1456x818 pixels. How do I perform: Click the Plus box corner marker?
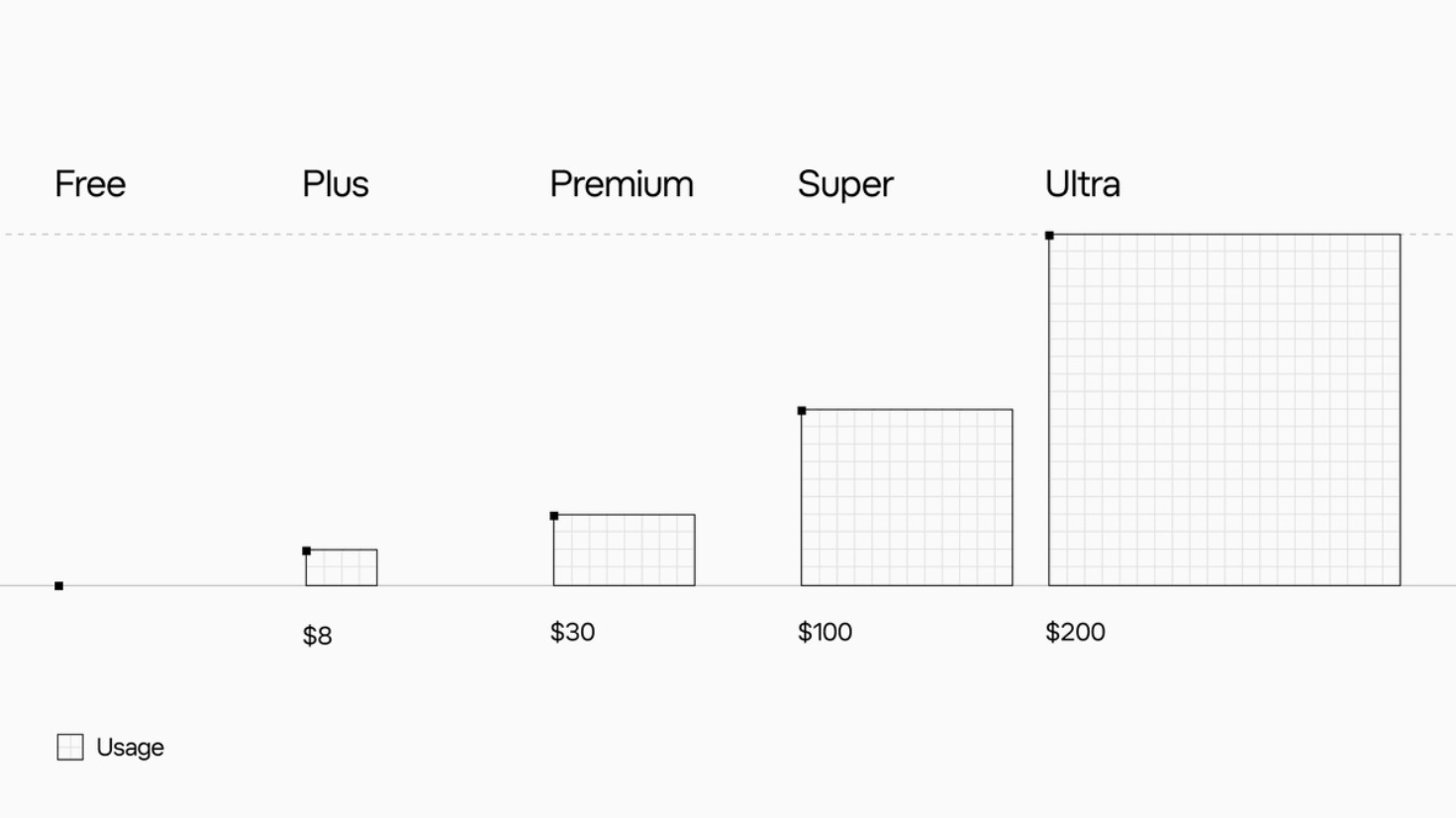pos(307,551)
